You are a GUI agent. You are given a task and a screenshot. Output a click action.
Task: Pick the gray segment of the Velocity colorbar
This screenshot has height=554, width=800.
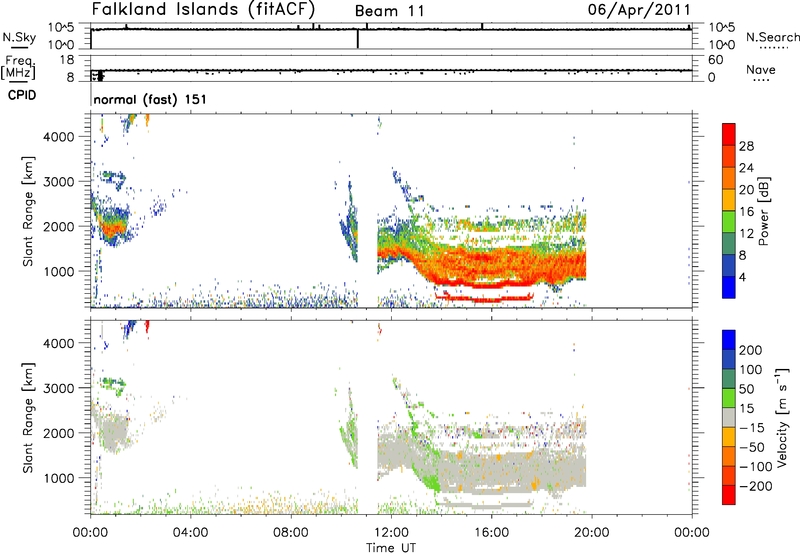(x=729, y=417)
